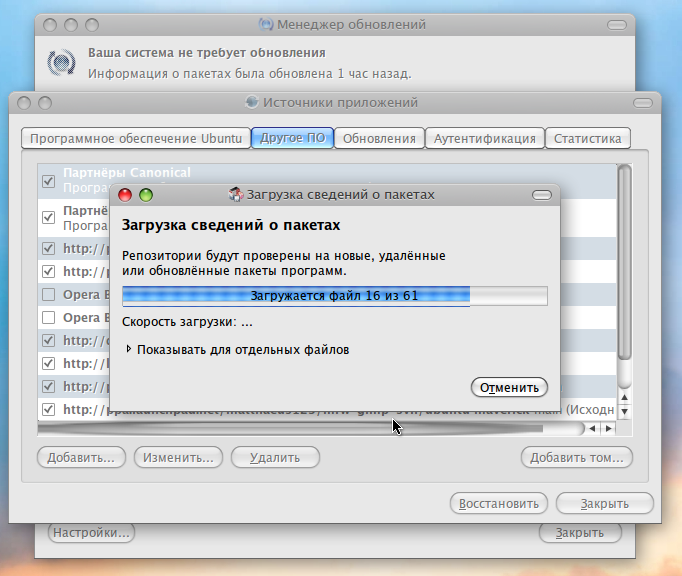This screenshot has height=576, width=682.
Task: Select the Другое ПО tab
Action: pos(292,138)
